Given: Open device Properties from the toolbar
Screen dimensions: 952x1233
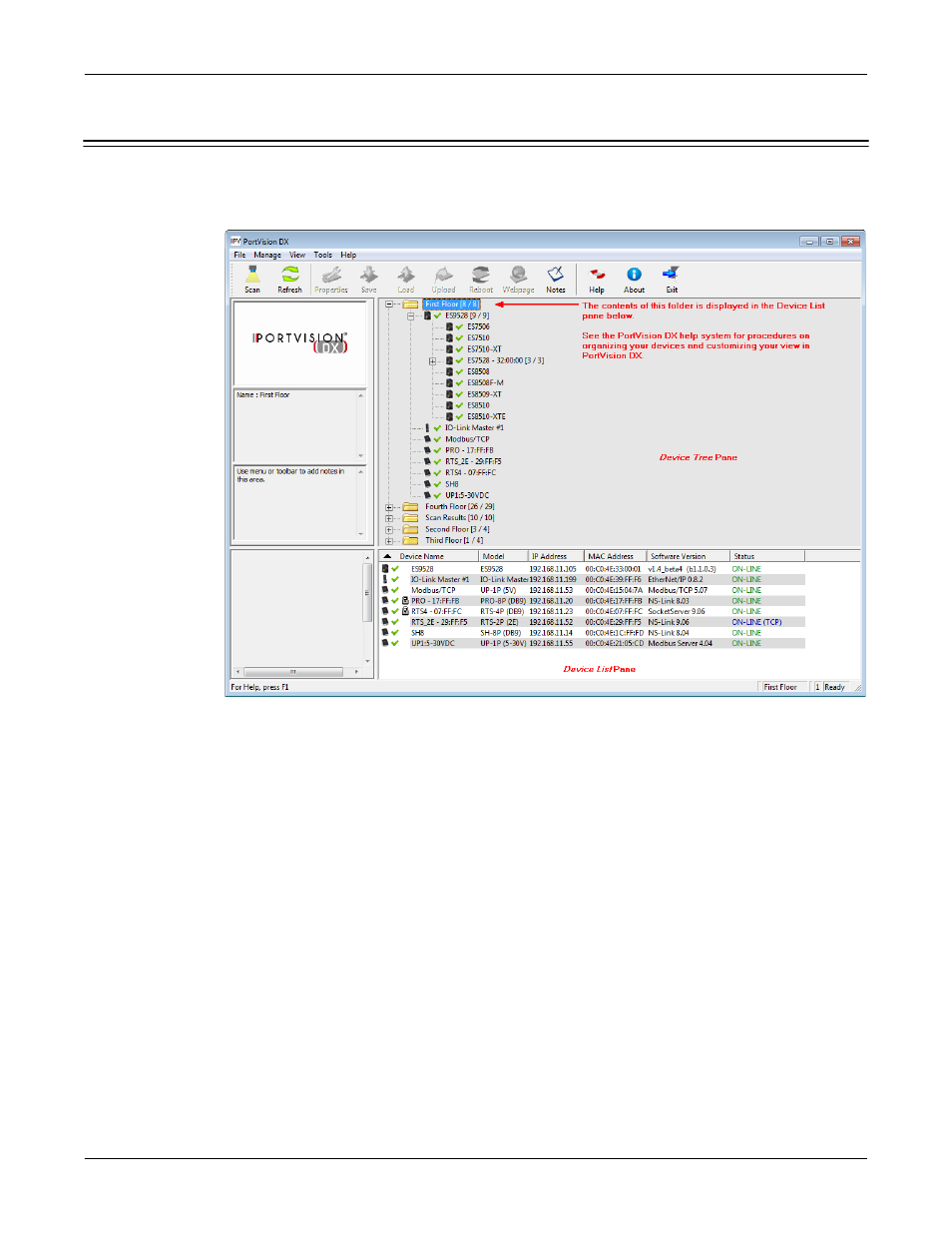Looking at the screenshot, I should coord(331,280).
